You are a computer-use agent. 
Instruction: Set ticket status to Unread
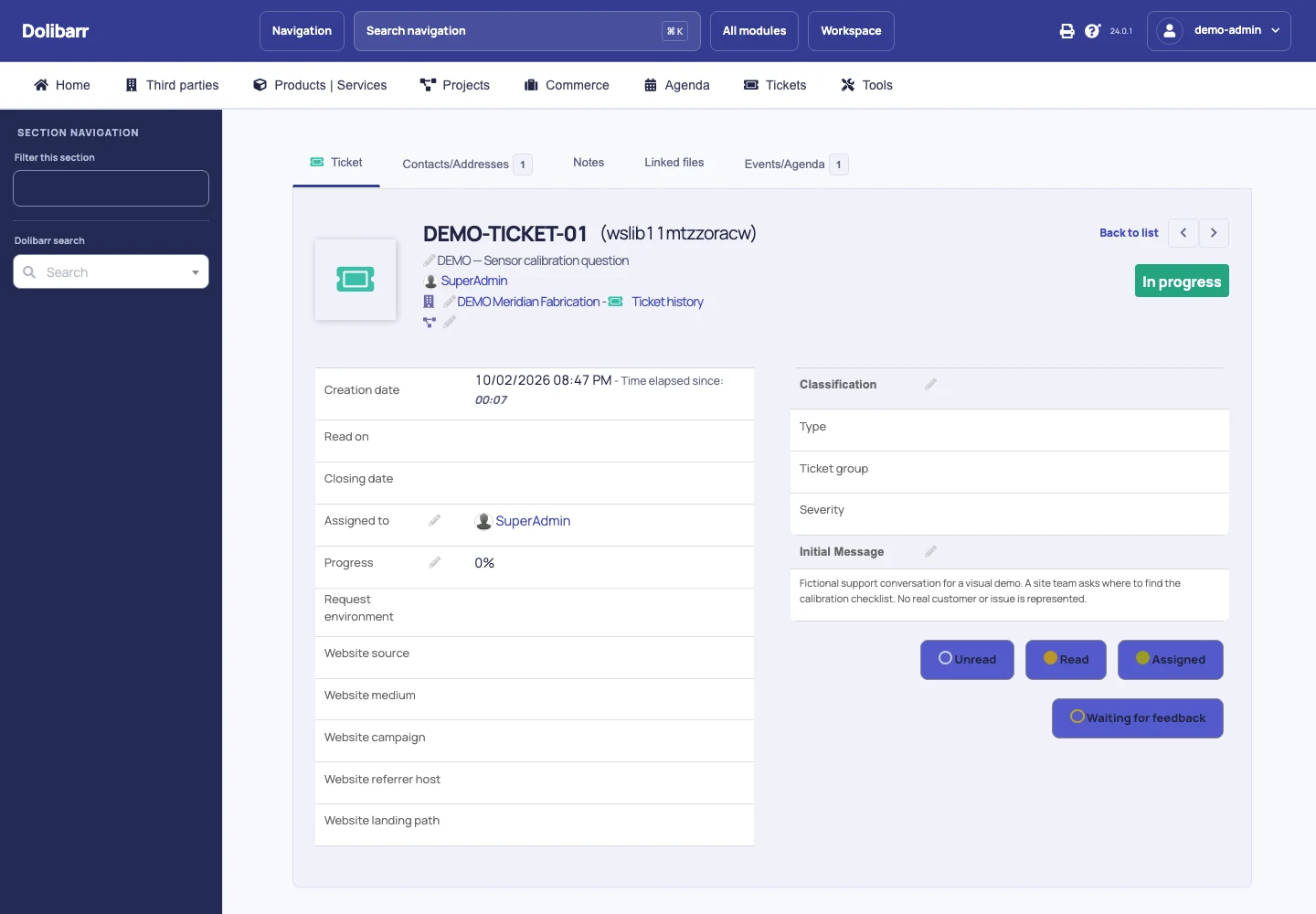pyautogui.click(x=967, y=660)
